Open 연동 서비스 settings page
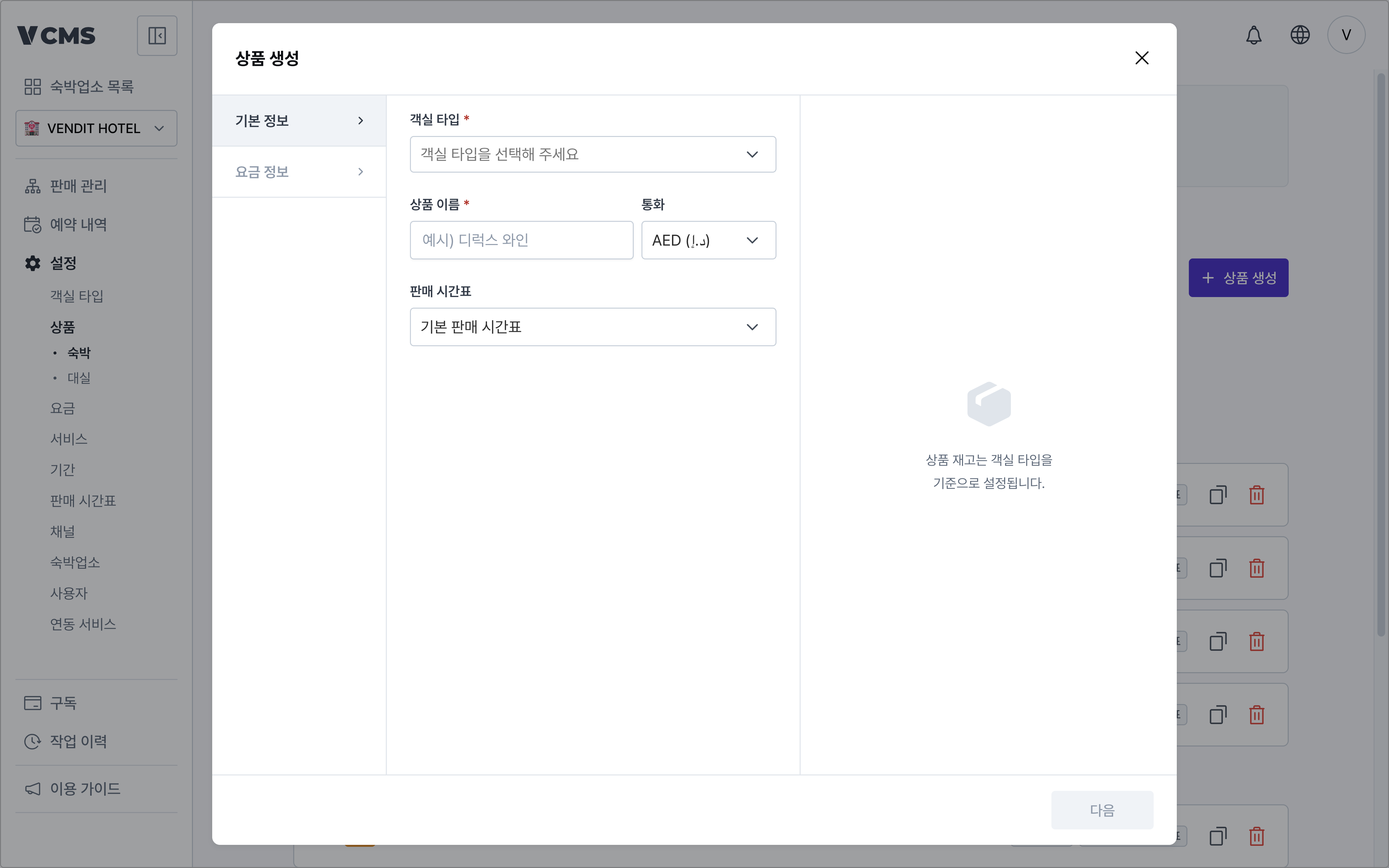Viewport: 1389px width, 868px height. [83, 624]
